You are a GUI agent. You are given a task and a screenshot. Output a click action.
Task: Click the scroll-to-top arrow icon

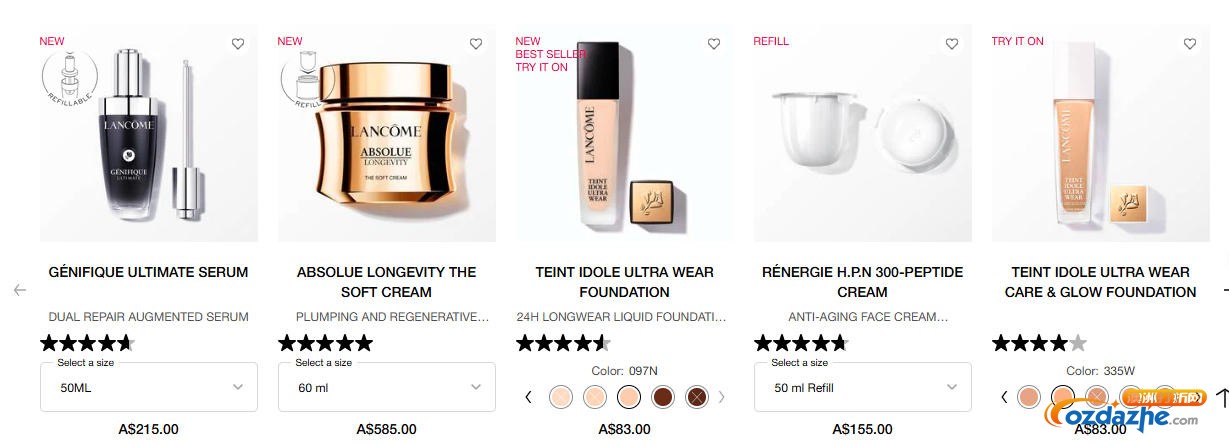point(1222,397)
